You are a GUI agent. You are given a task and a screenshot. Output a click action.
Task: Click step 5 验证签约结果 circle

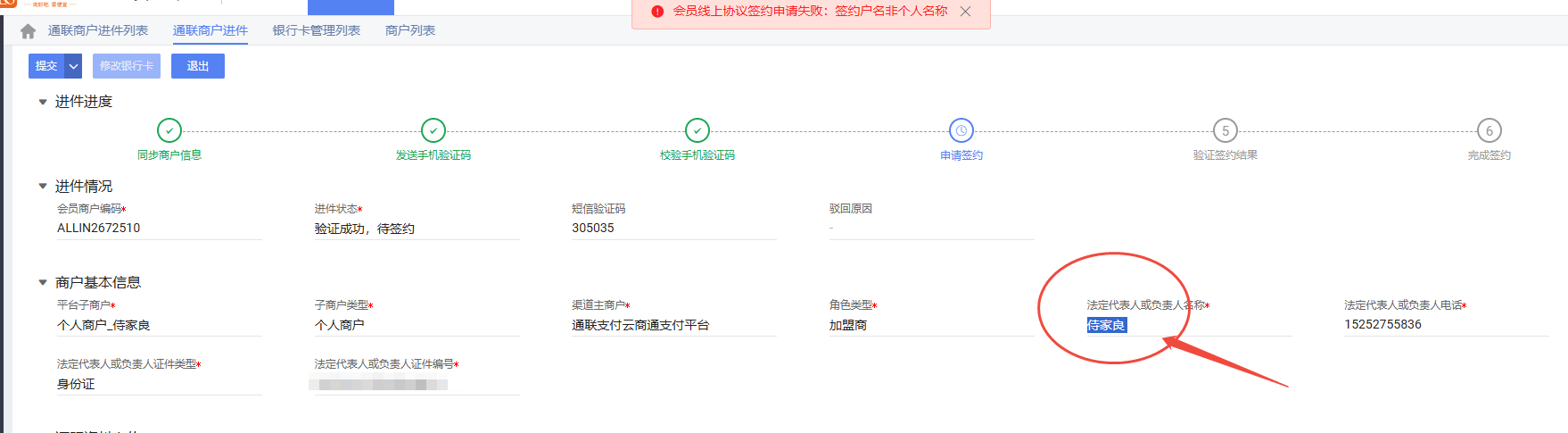tap(1226, 130)
